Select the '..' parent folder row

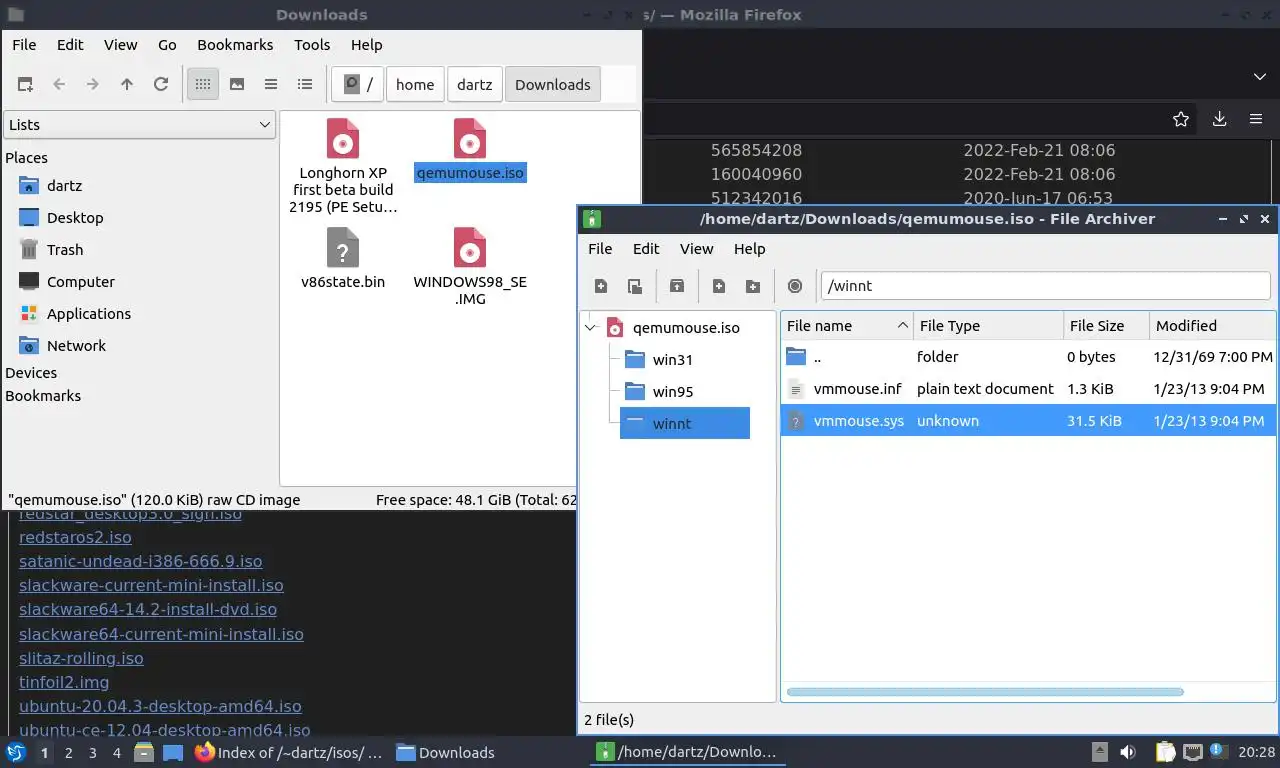tap(1028, 357)
